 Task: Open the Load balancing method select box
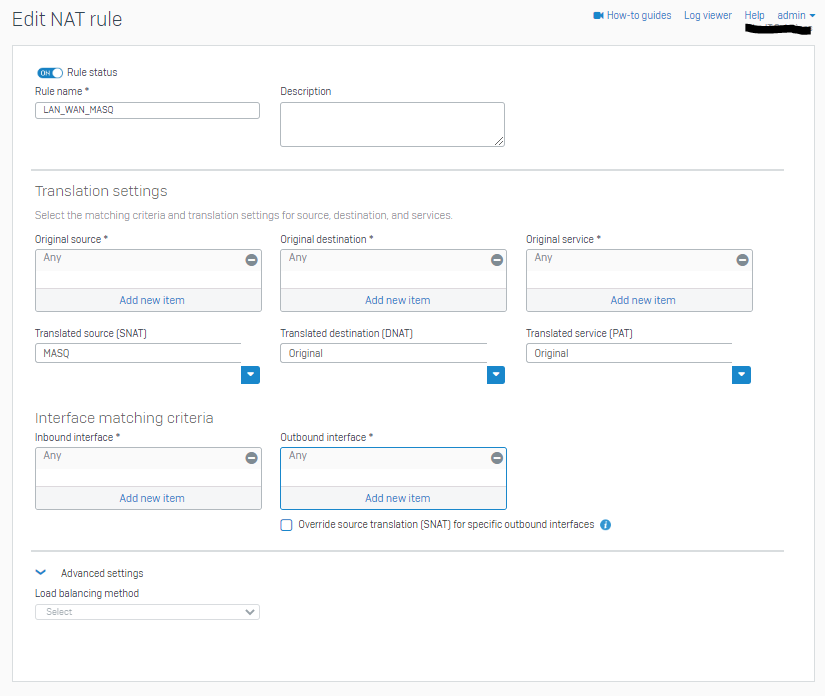click(147, 612)
